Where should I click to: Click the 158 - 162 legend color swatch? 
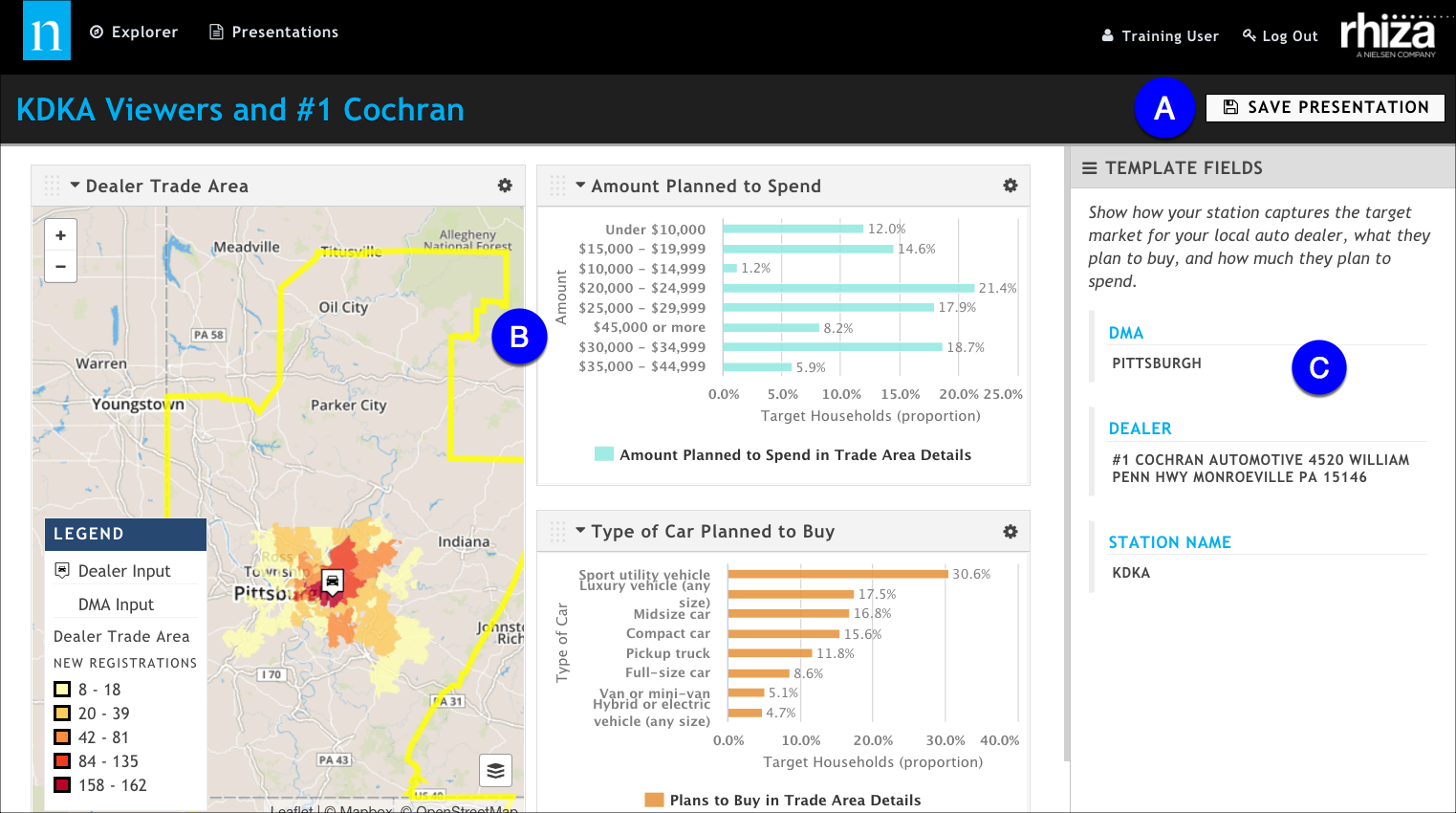click(x=62, y=785)
